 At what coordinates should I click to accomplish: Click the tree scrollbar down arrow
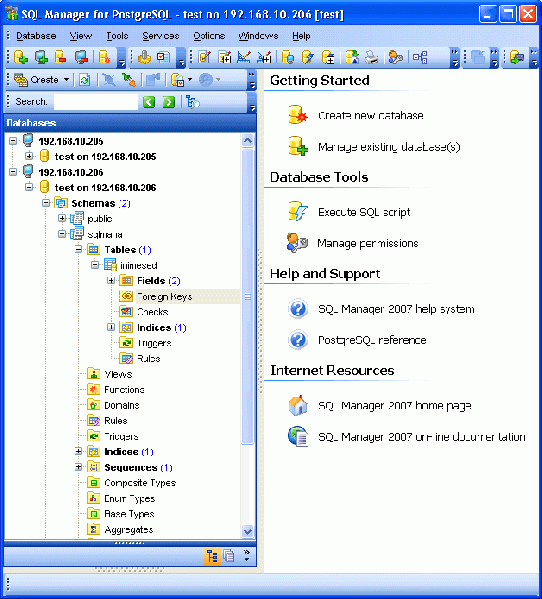[248, 531]
